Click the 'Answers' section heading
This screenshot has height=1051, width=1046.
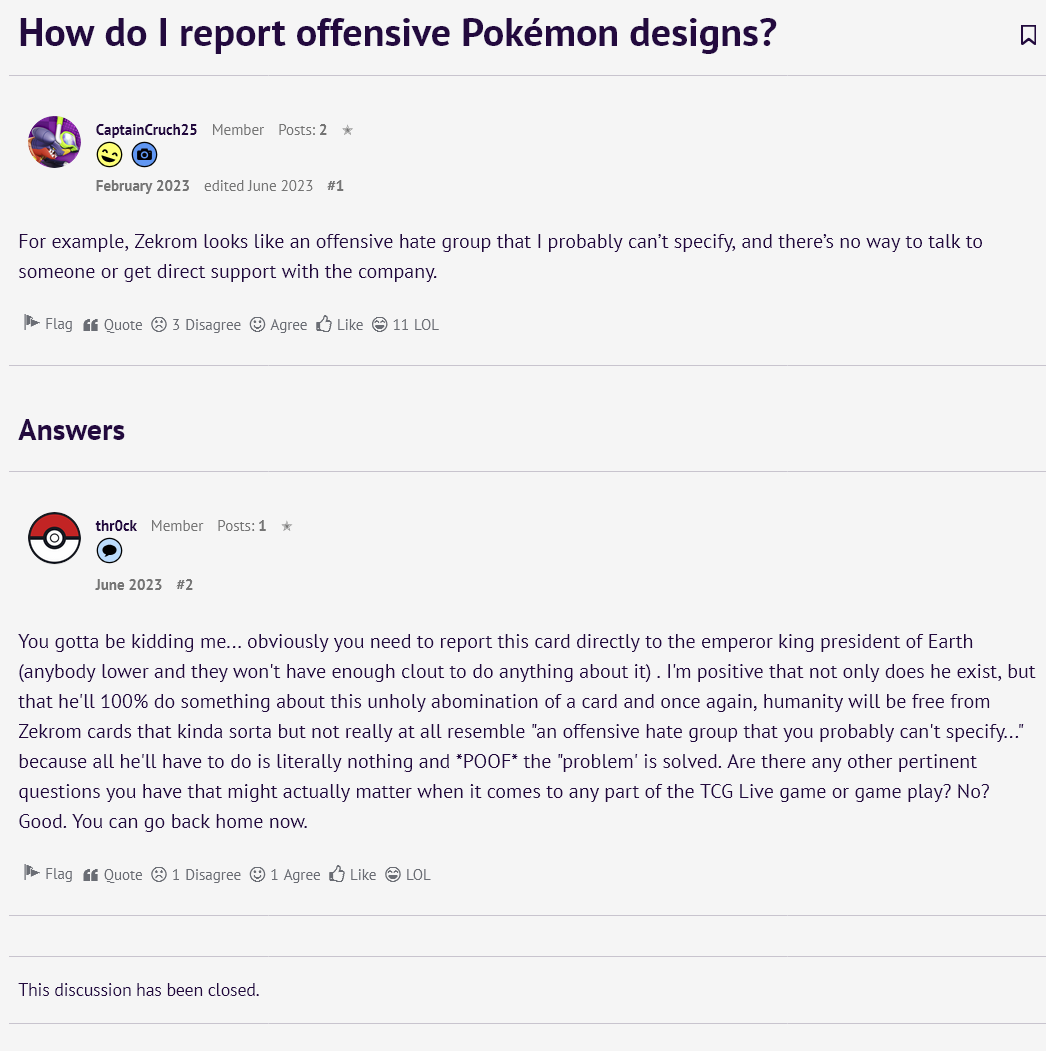pyautogui.click(x=72, y=430)
